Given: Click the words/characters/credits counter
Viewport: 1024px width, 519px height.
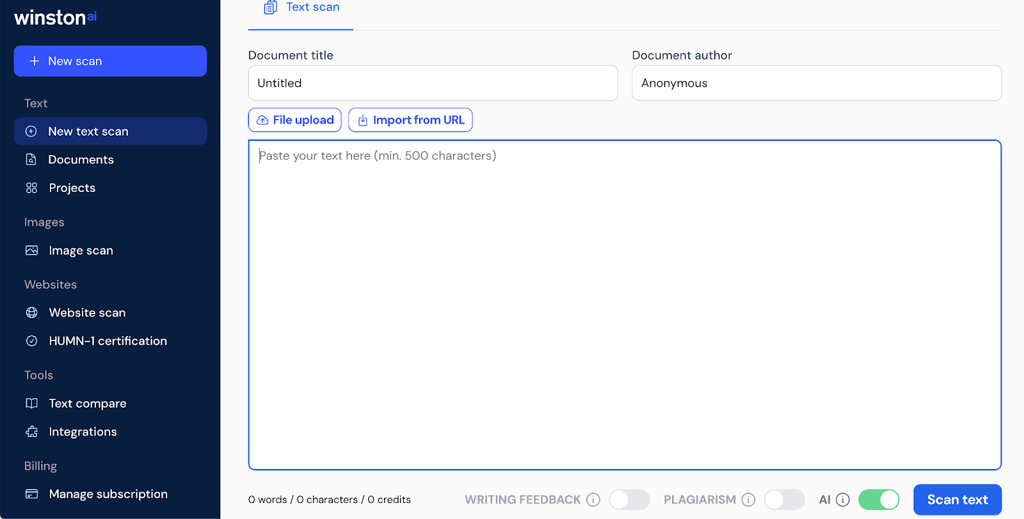Looking at the screenshot, I should [x=329, y=499].
